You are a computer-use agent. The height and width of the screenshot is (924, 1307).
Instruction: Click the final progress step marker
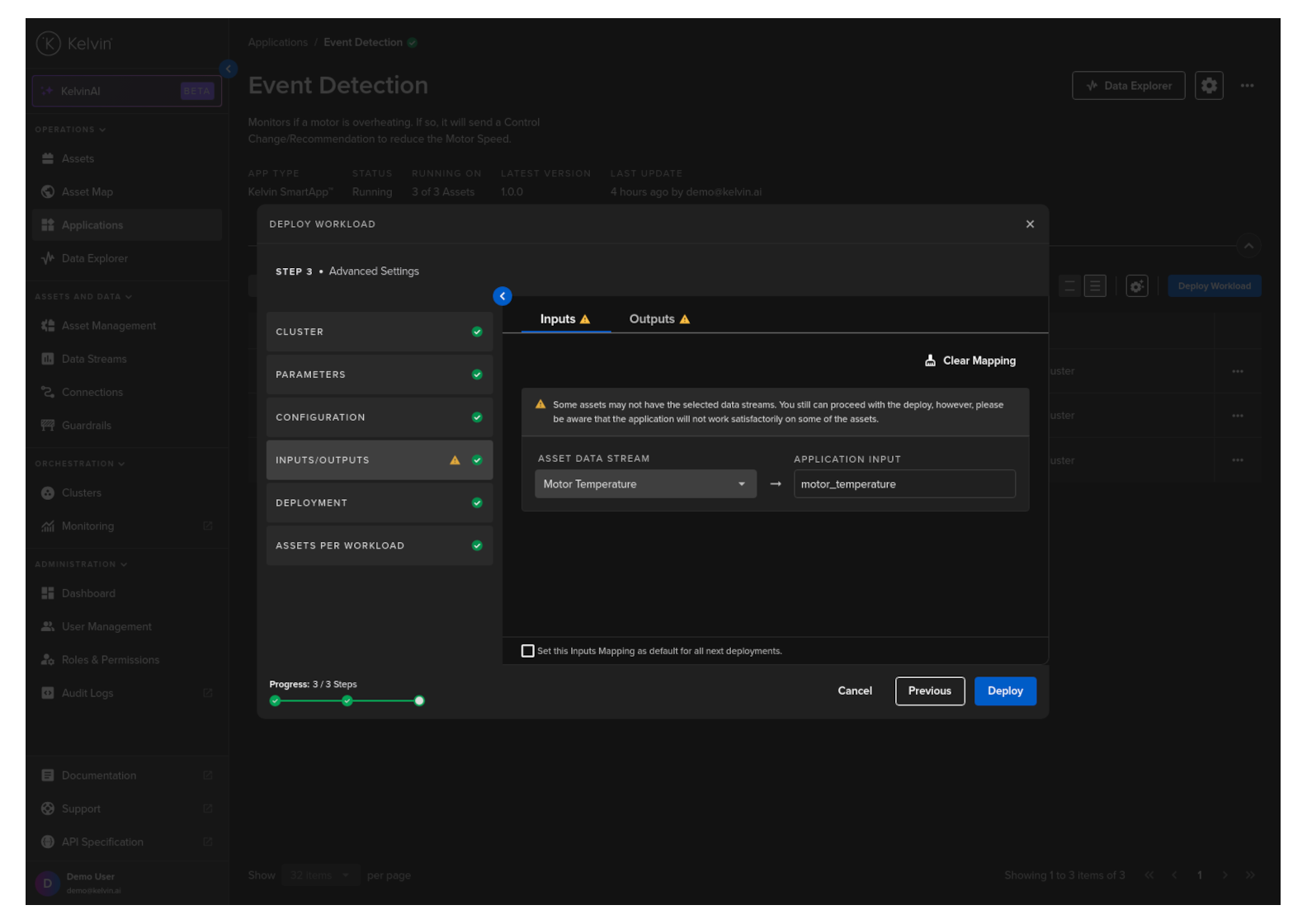[x=419, y=701]
